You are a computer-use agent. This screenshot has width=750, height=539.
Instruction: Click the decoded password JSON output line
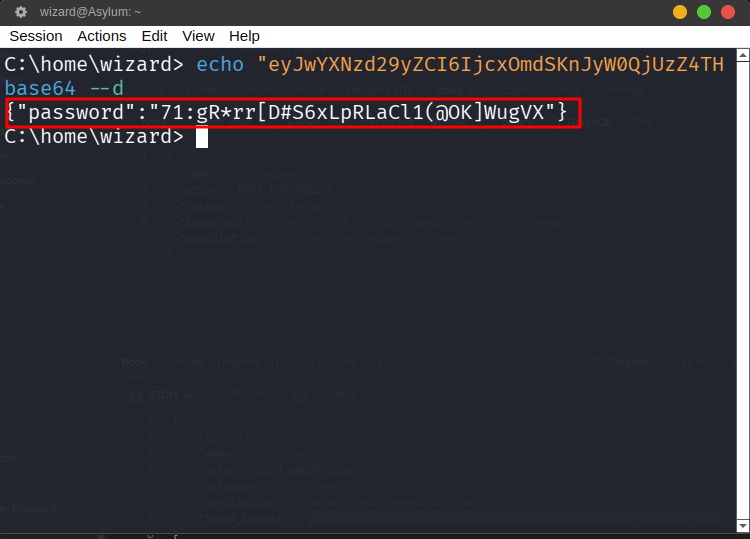pyautogui.click(x=290, y=113)
